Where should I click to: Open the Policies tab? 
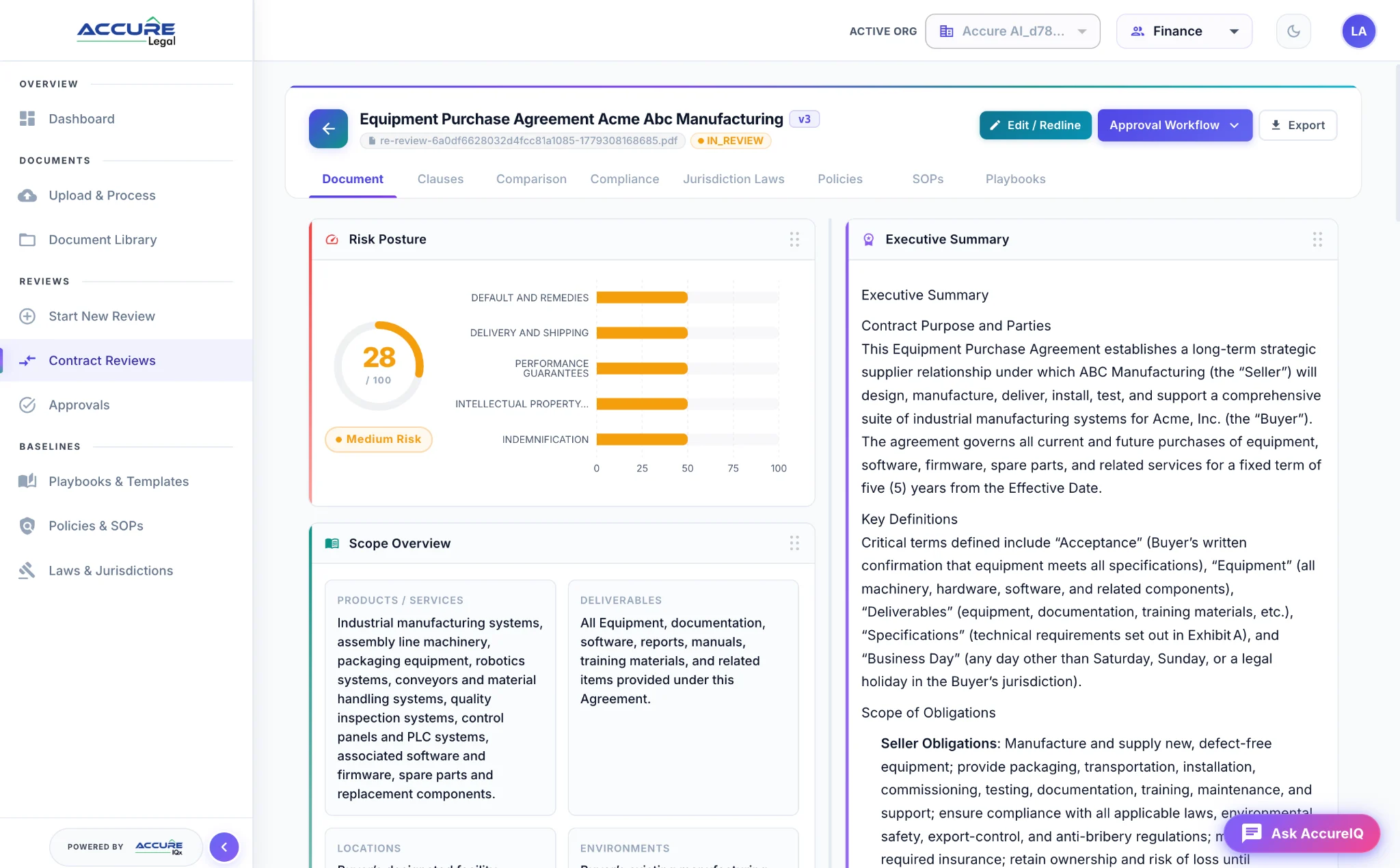(840, 179)
